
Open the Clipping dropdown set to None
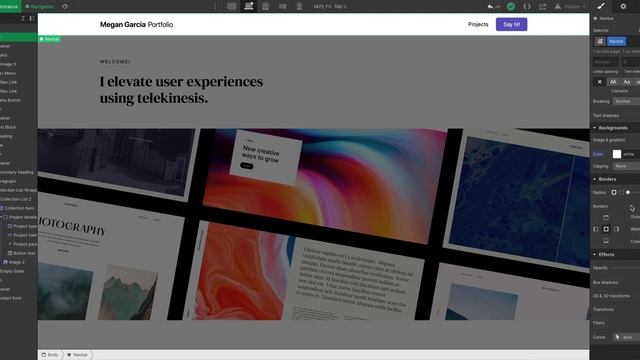(627, 166)
